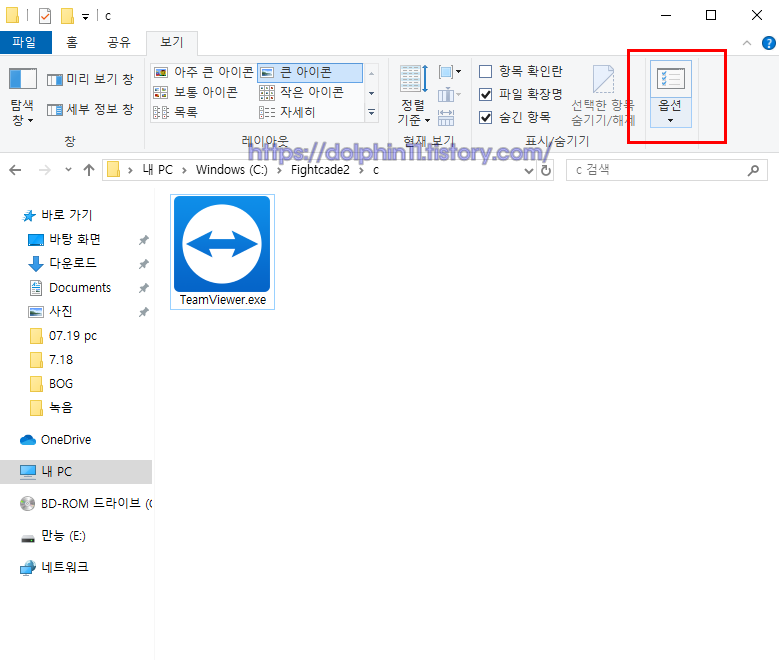Move layout gallery up one row
This screenshot has height=660, width=779.
(x=371, y=74)
